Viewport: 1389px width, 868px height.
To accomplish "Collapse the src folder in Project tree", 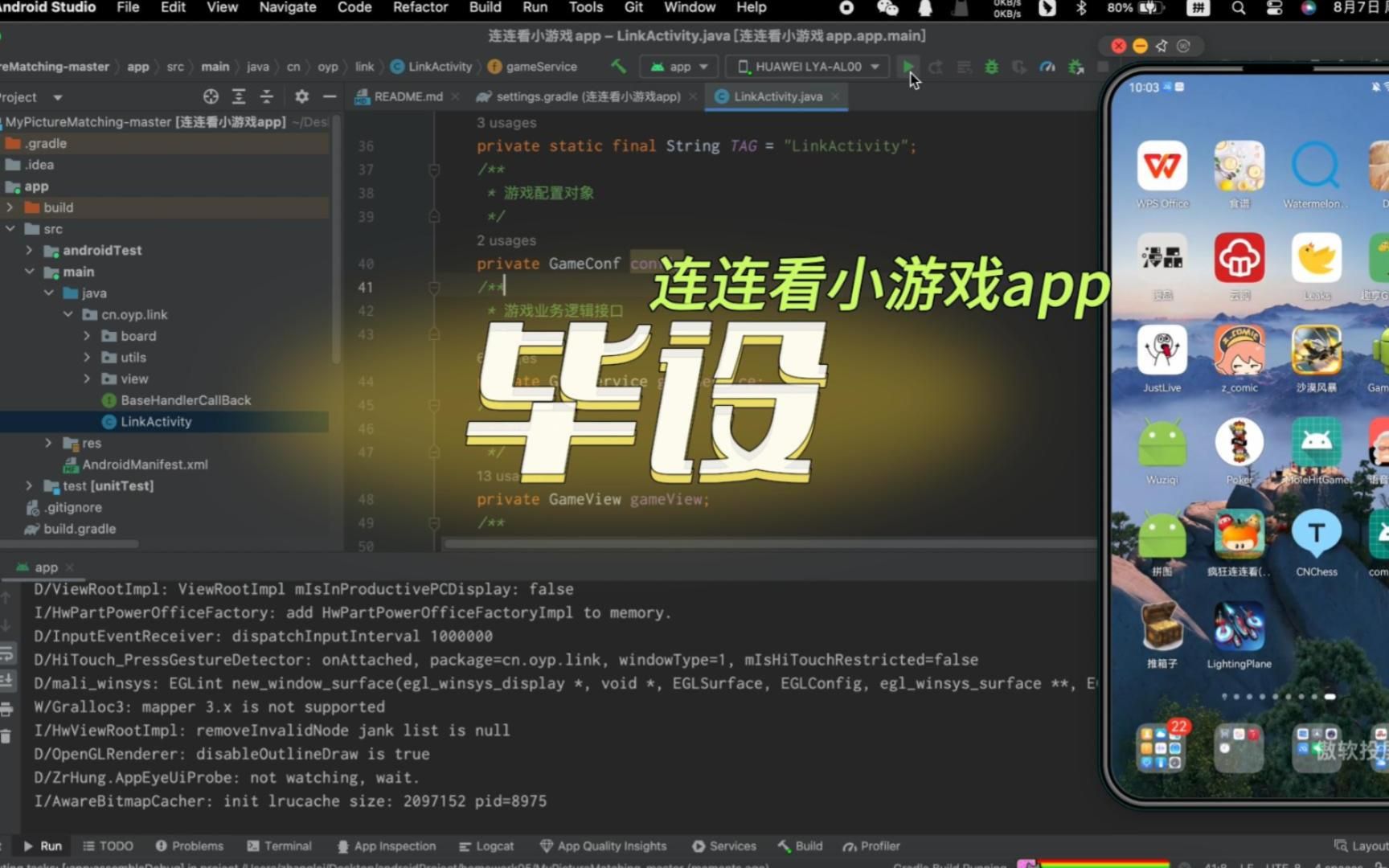I will coord(11,228).
